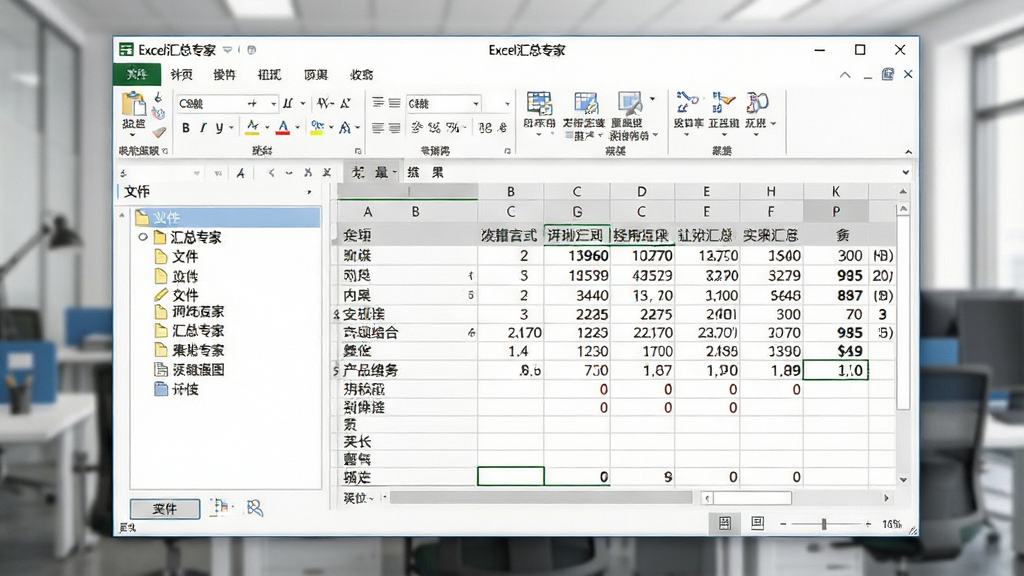
Task: Click the table-with-pencil ribbon icon
Action: pyautogui.click(x=585, y=103)
